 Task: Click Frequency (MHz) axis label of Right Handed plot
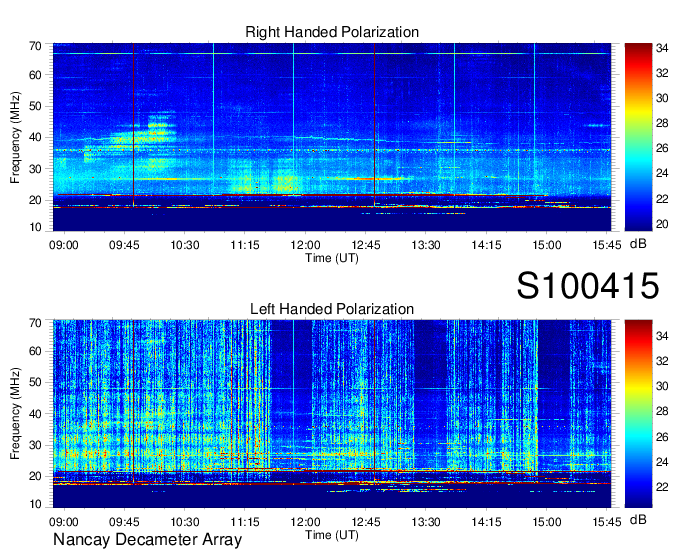[x=15, y=137]
